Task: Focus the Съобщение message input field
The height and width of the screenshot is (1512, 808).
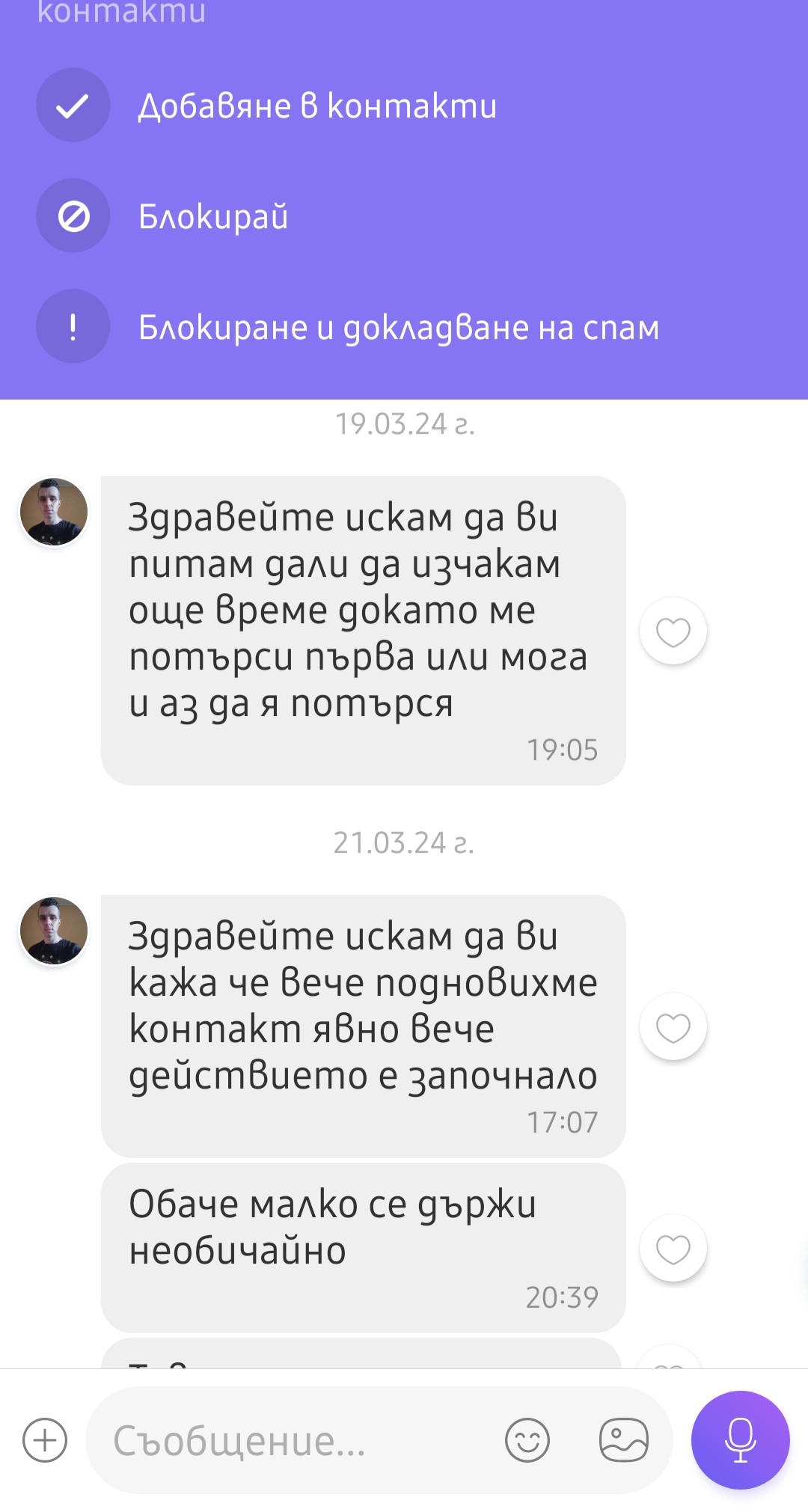Action: [x=299, y=1440]
